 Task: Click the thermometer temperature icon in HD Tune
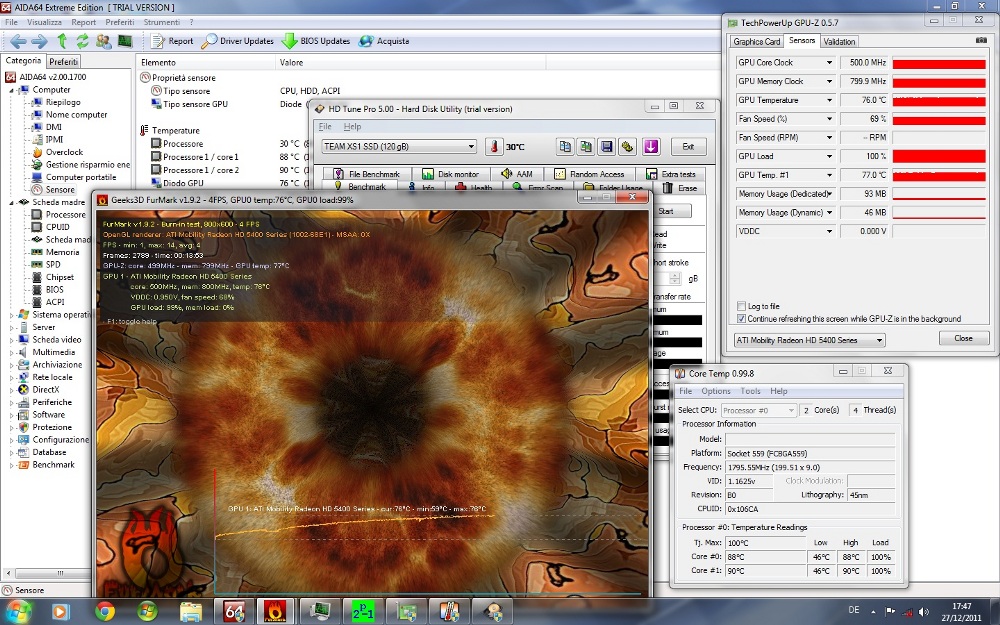click(x=494, y=147)
